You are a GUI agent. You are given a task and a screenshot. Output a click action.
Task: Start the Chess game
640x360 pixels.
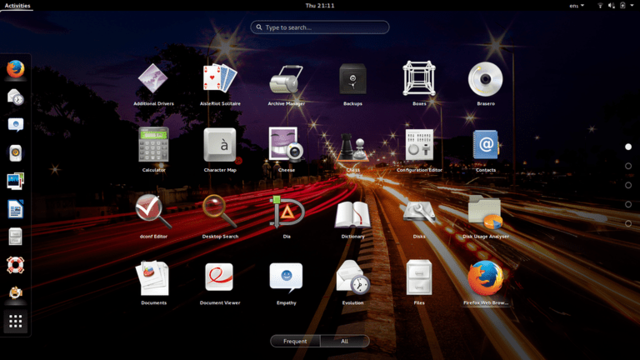[353, 146]
